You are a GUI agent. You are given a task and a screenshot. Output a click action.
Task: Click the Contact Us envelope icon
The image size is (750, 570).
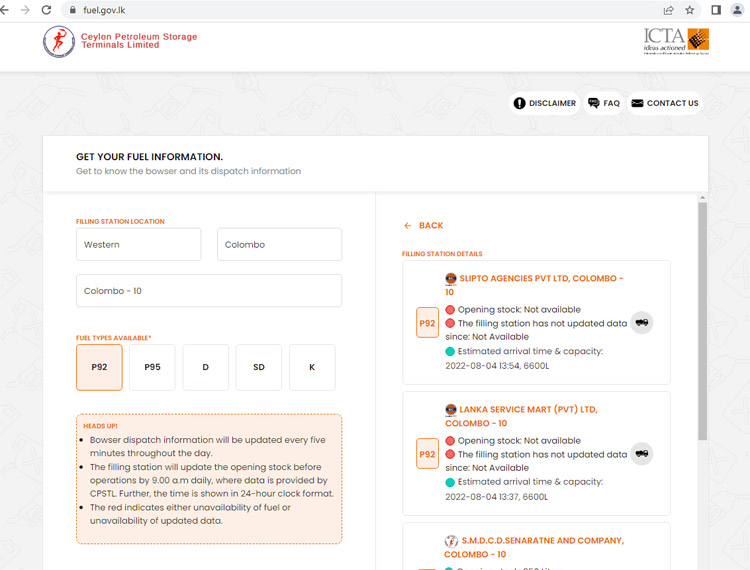click(637, 103)
